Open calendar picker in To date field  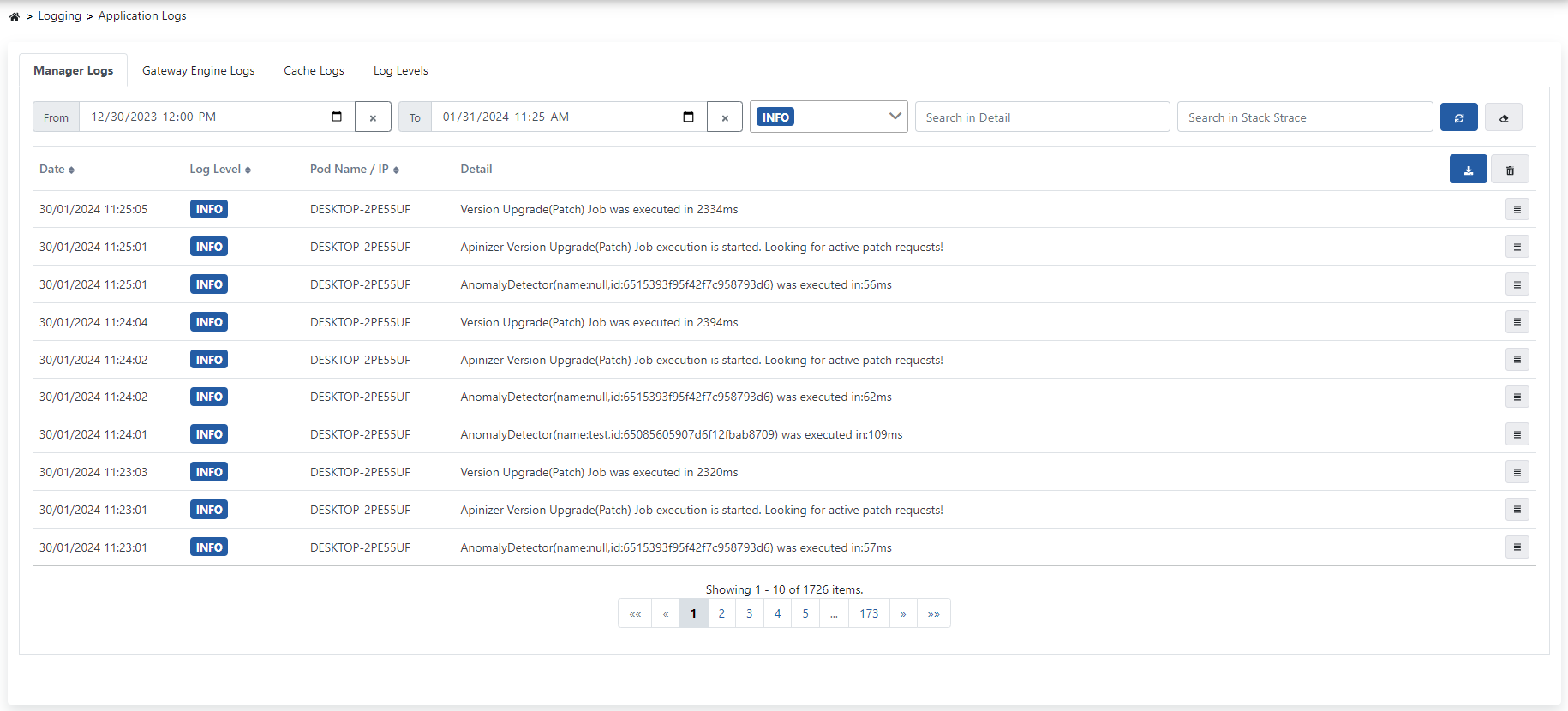click(x=688, y=117)
